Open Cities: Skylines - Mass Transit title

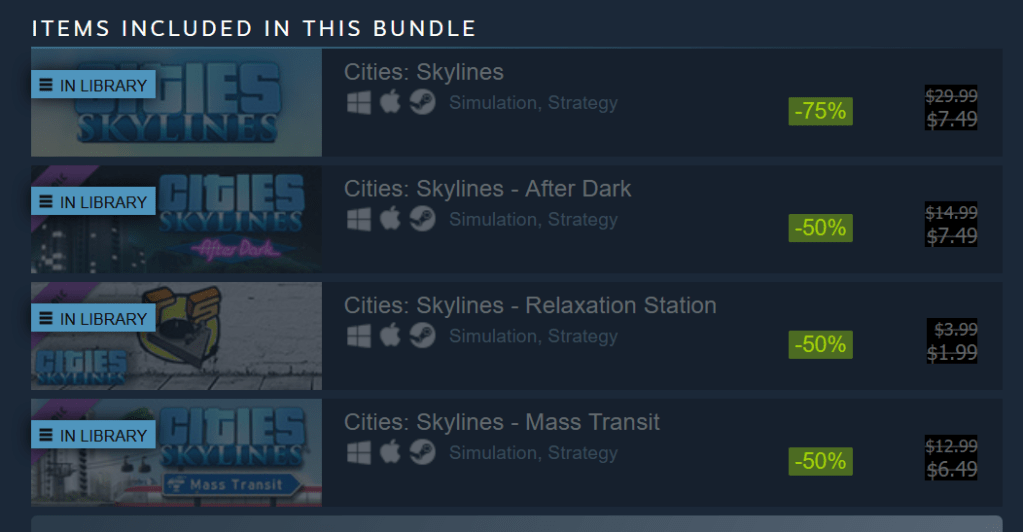click(x=502, y=422)
